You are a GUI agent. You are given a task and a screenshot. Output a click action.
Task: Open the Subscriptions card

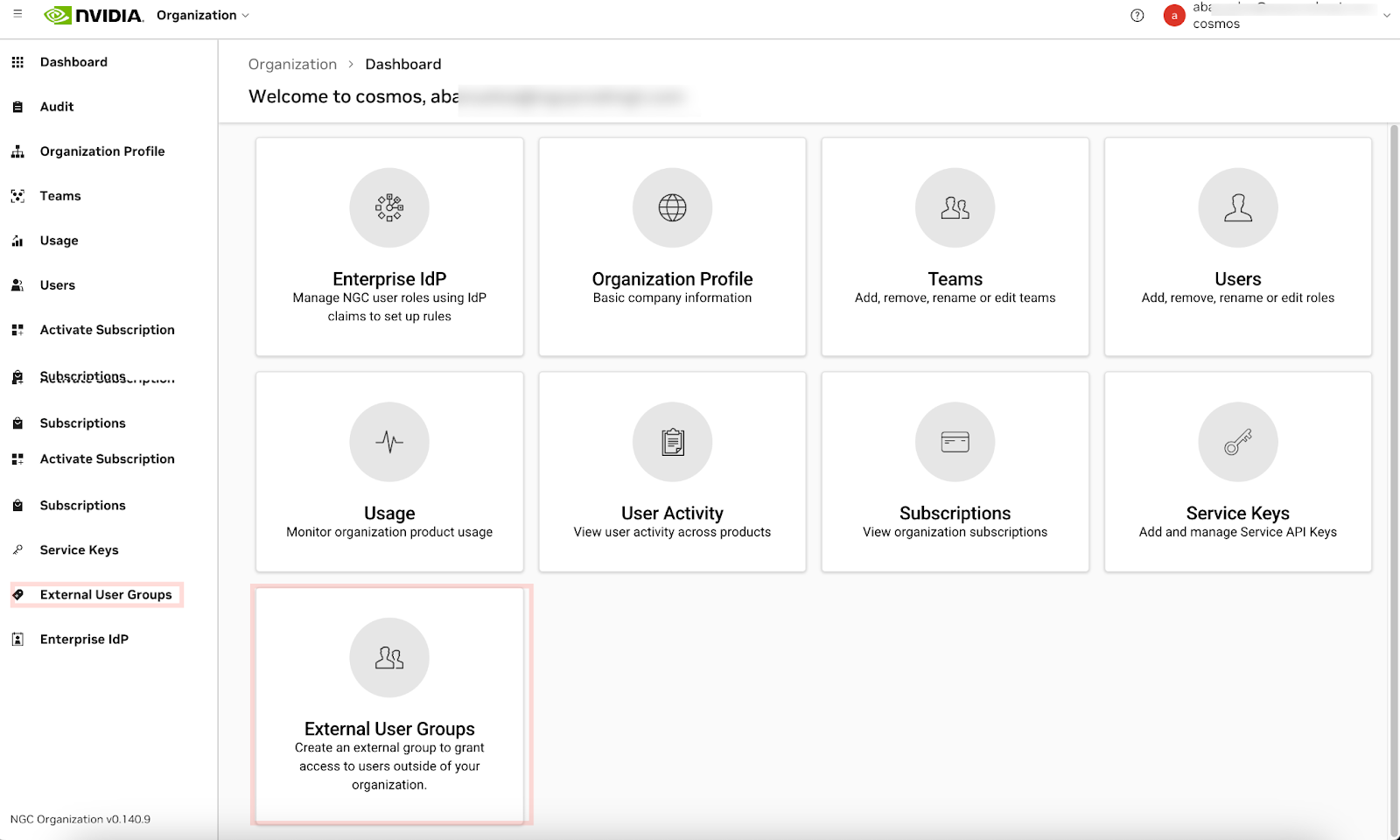pos(955,472)
